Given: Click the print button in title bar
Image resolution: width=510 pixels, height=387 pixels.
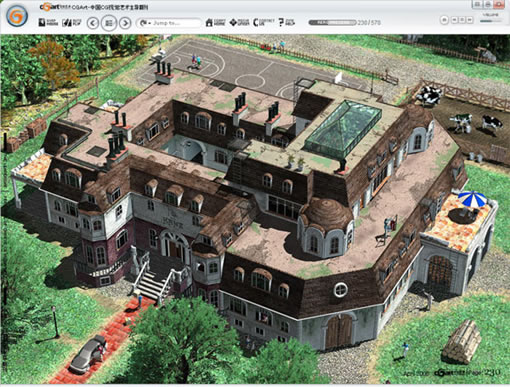Looking at the screenshot, I should (488, 4).
